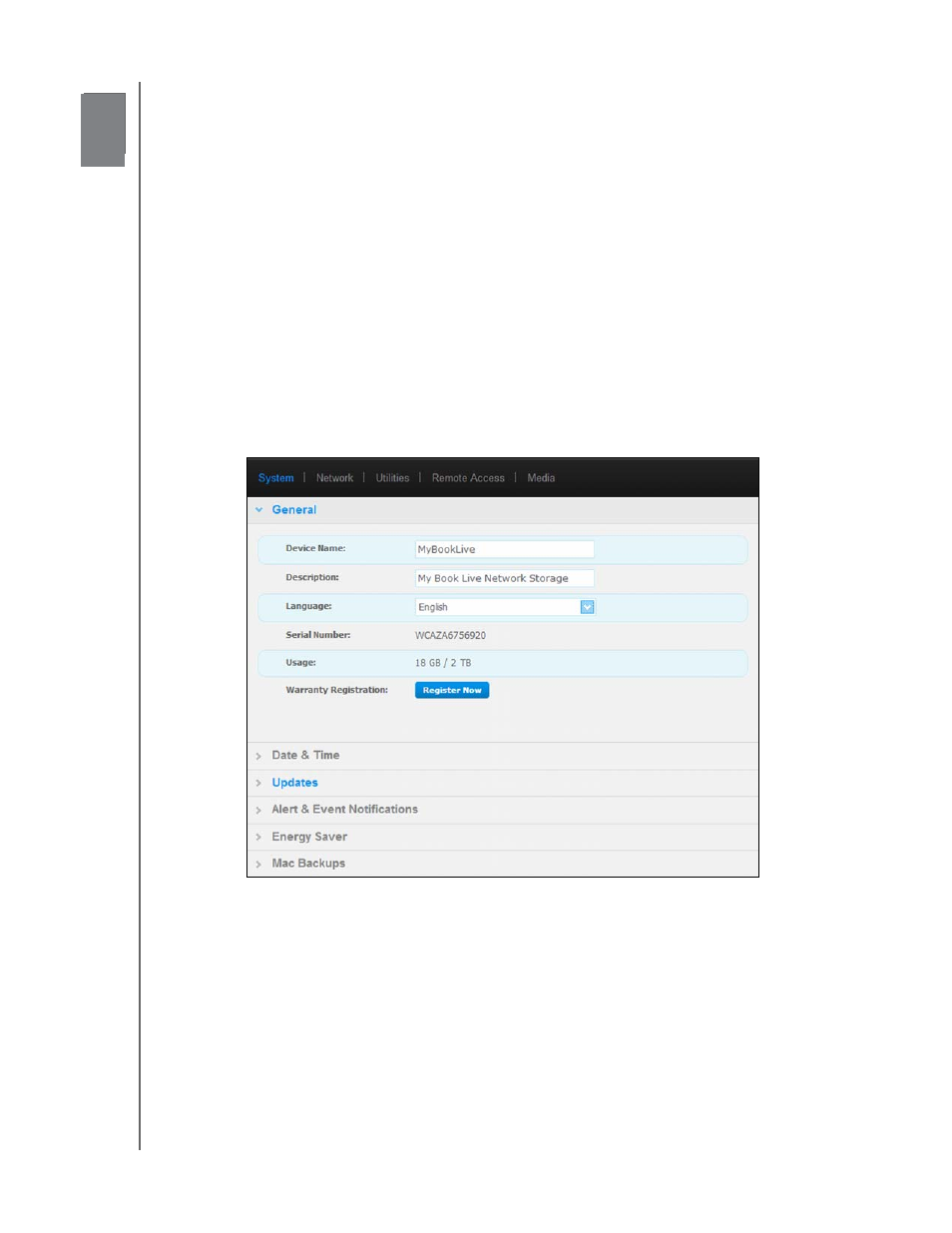
Task: Click the General section title
Action: (294, 510)
